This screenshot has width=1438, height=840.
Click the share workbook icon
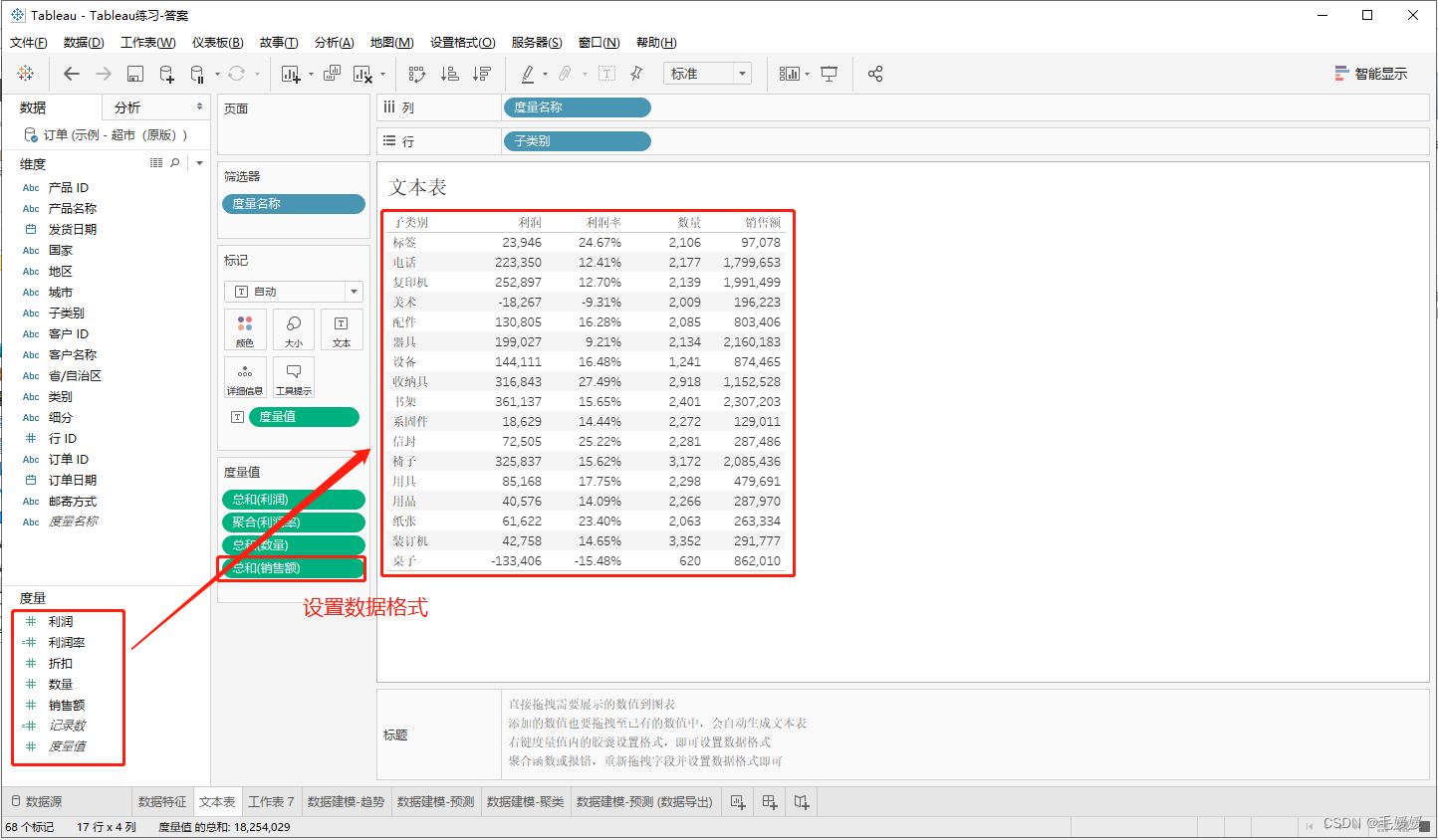click(x=875, y=74)
